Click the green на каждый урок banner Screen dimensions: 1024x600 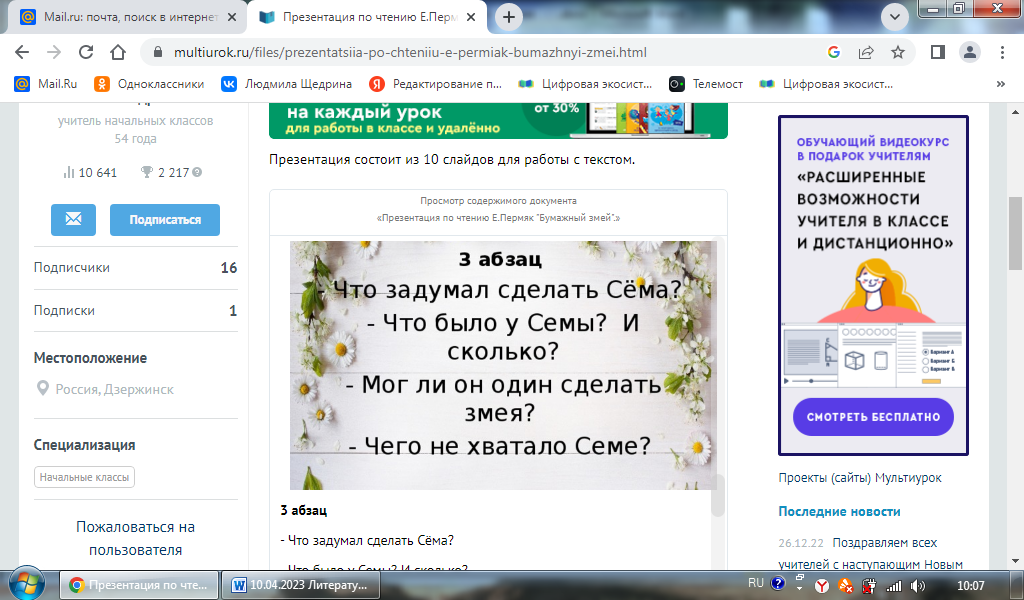pyautogui.click(x=498, y=120)
